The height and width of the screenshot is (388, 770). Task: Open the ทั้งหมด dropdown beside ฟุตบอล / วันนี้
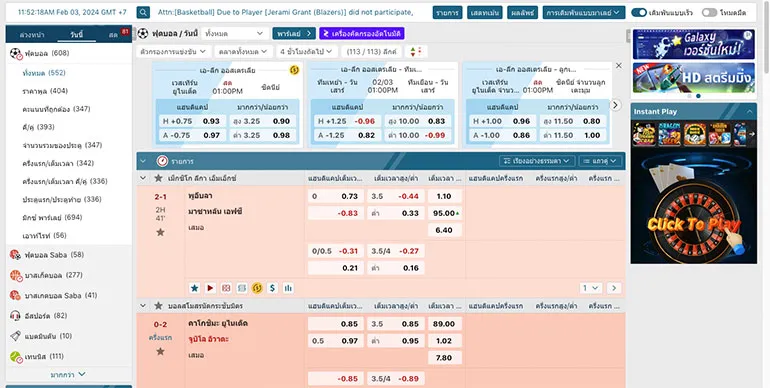235,33
